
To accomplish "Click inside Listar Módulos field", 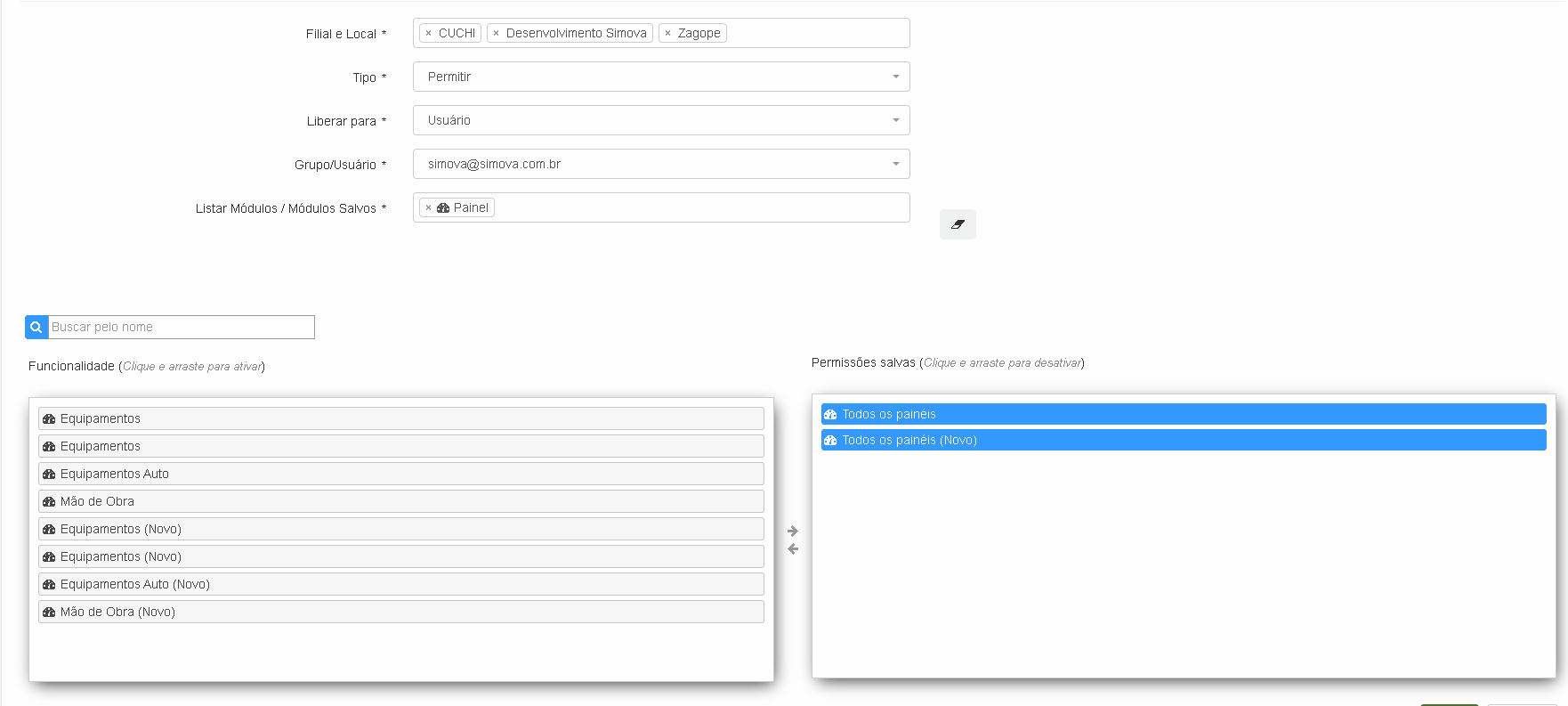I will 701,207.
